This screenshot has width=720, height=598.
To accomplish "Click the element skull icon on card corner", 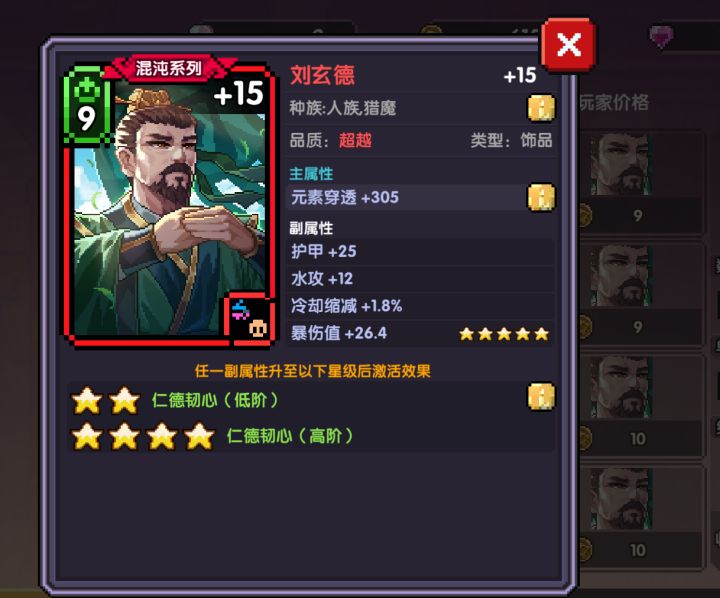I will click(249, 319).
